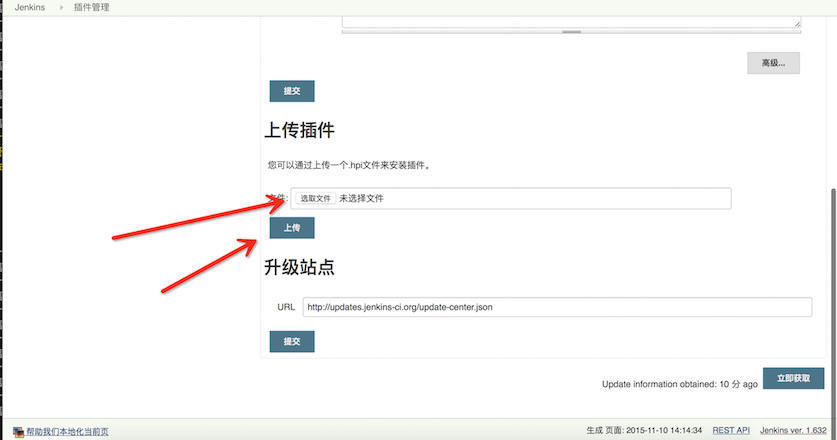Click the horizontal resize bar below the text area

(x=571, y=32)
